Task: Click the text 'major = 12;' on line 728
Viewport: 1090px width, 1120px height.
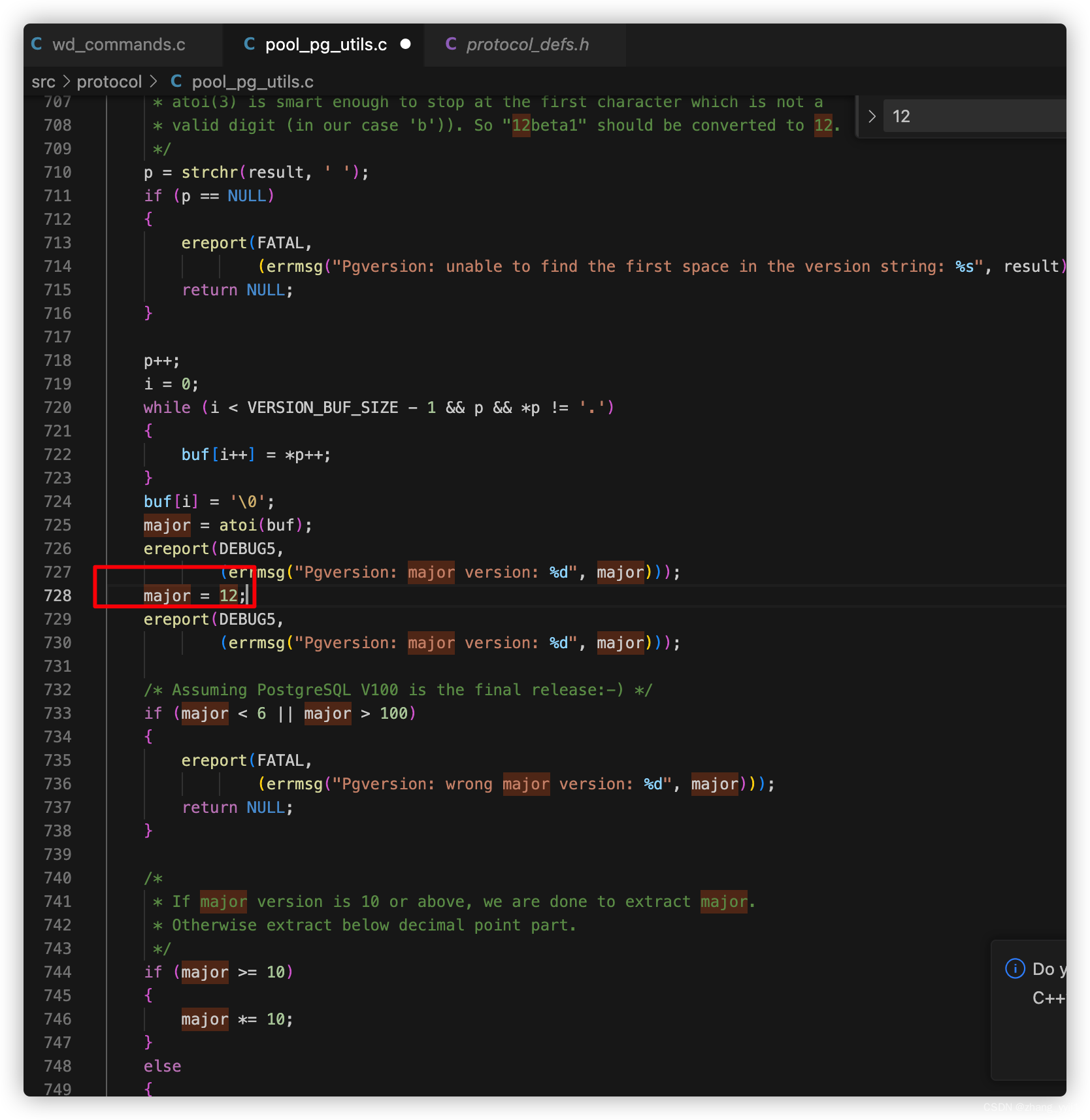Action: click(195, 595)
